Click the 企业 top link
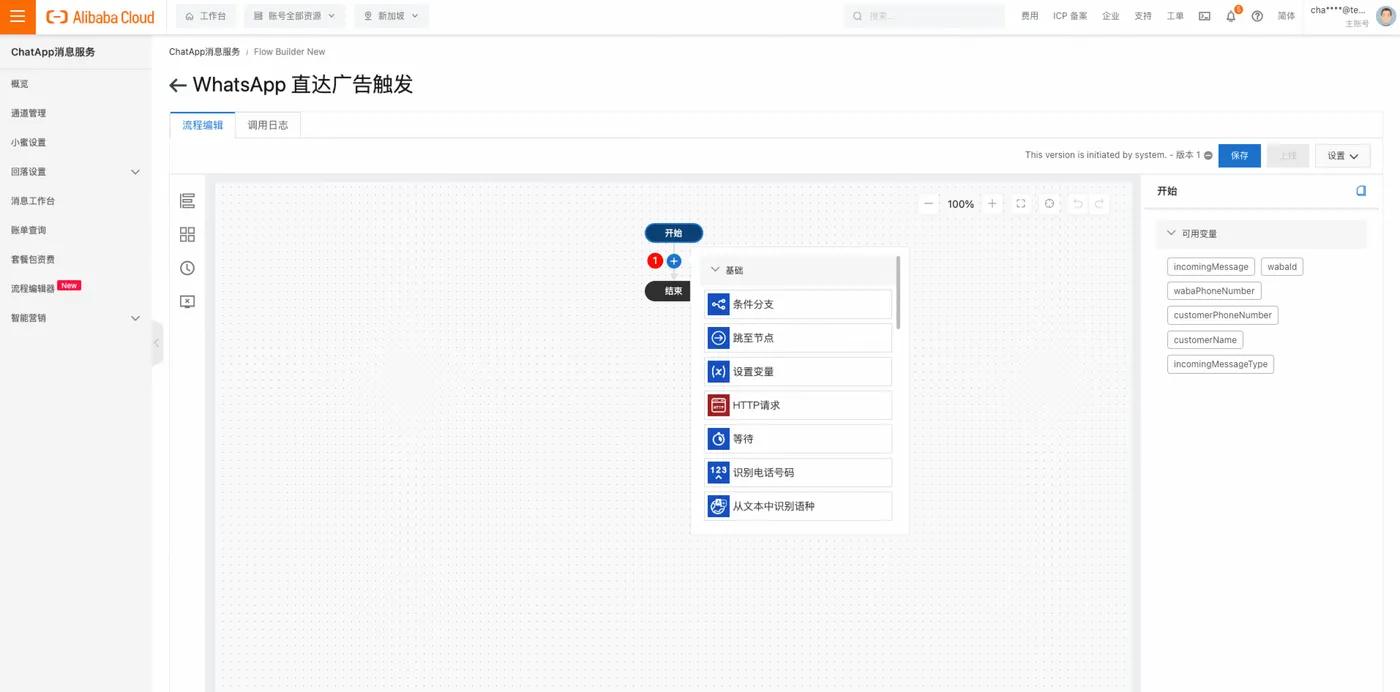 click(1111, 16)
